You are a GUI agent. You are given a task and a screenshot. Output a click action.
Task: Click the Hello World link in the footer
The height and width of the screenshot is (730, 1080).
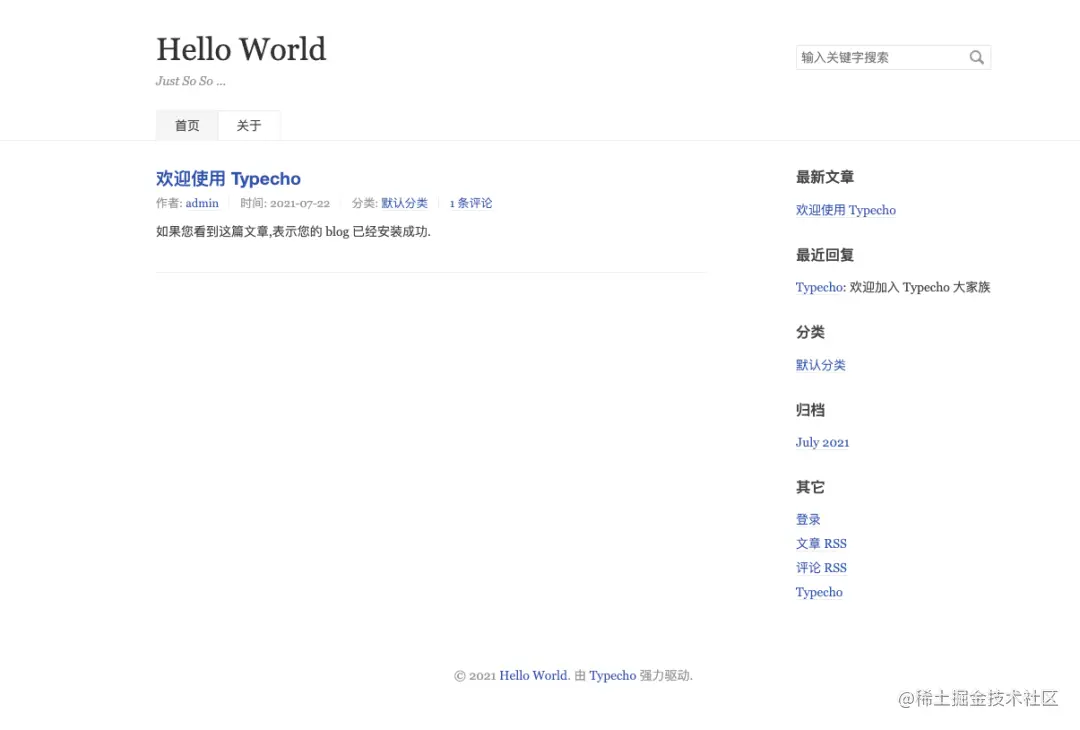point(533,676)
